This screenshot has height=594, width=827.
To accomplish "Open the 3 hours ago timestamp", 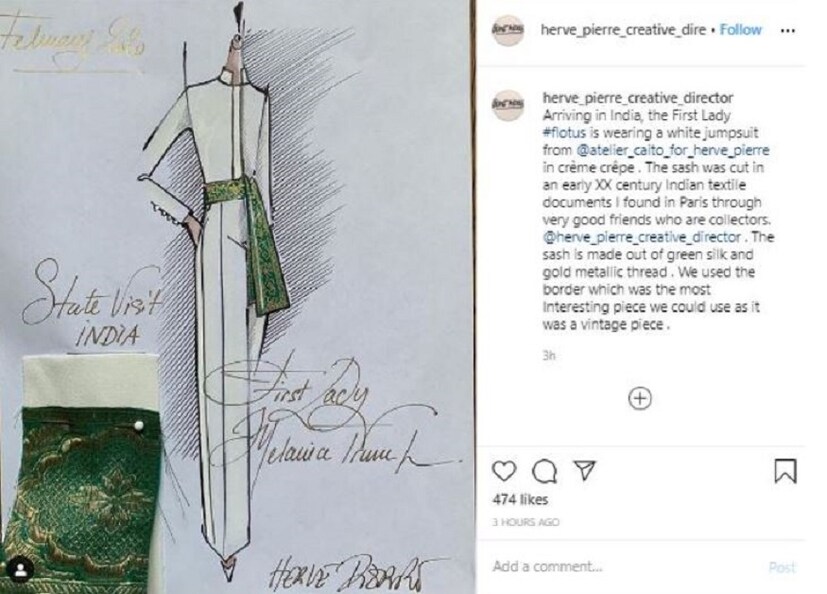I will (525, 522).
